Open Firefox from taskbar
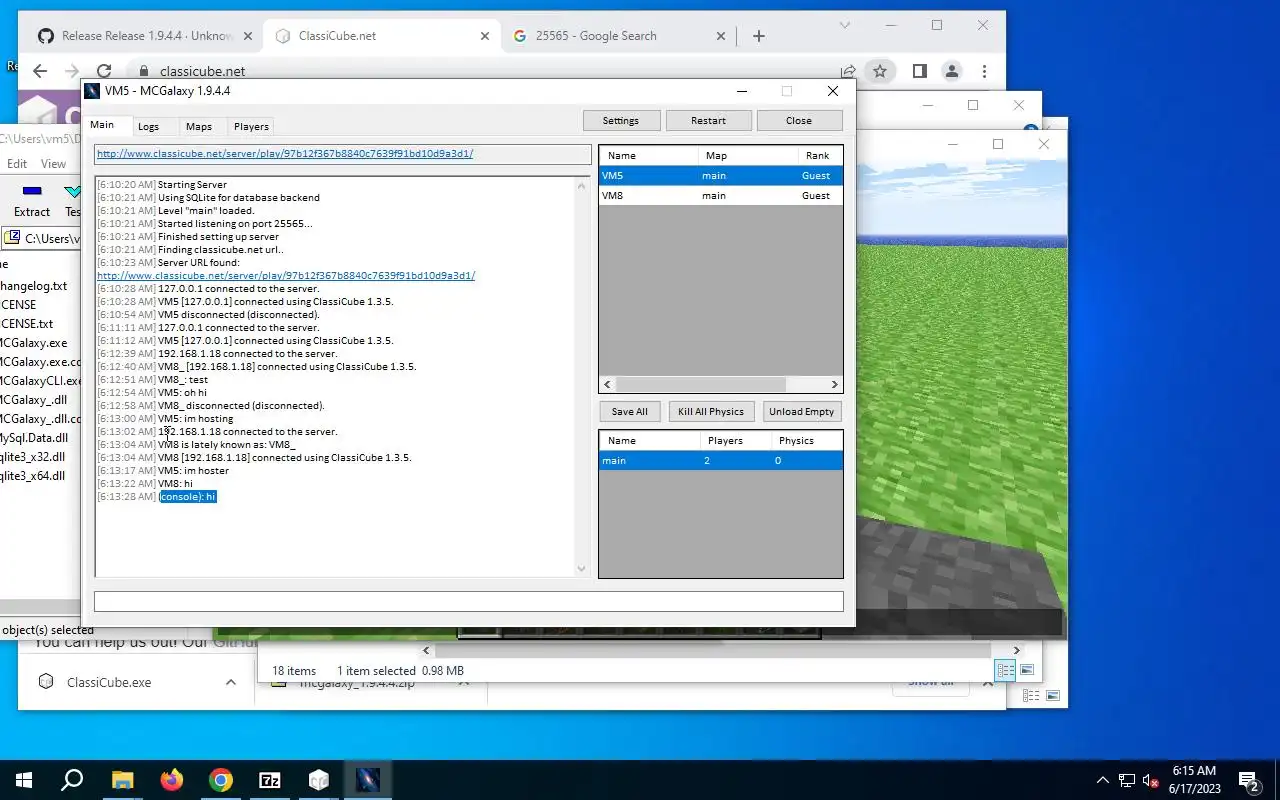 point(171,780)
